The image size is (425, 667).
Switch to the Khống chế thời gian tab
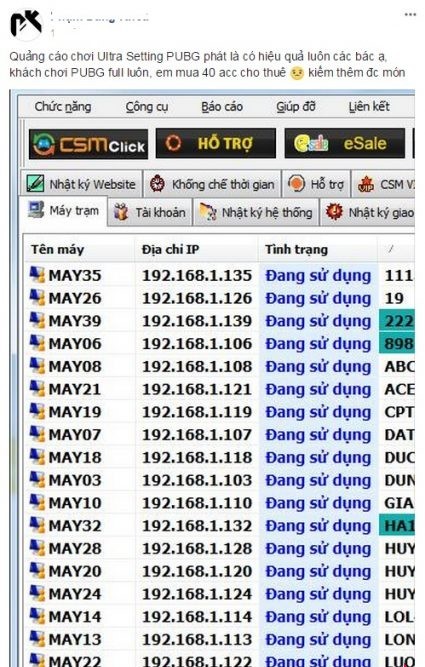tap(212, 184)
